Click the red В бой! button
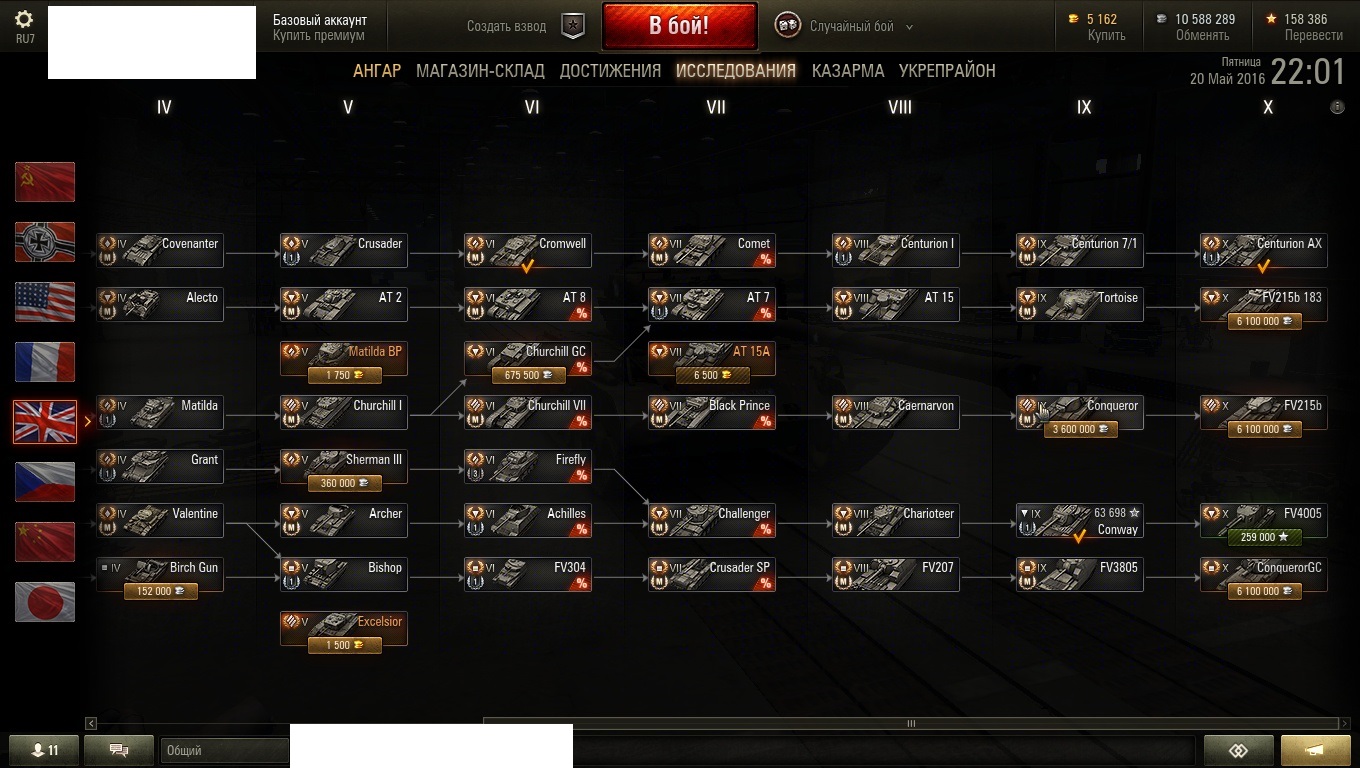The image size is (1360, 768). [679, 26]
